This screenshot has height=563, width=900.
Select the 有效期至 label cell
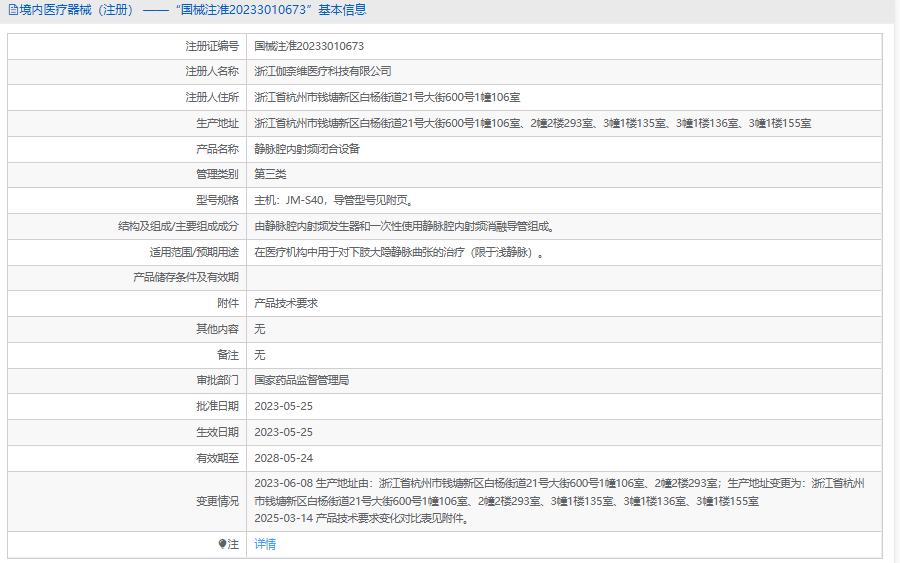click(x=217, y=458)
